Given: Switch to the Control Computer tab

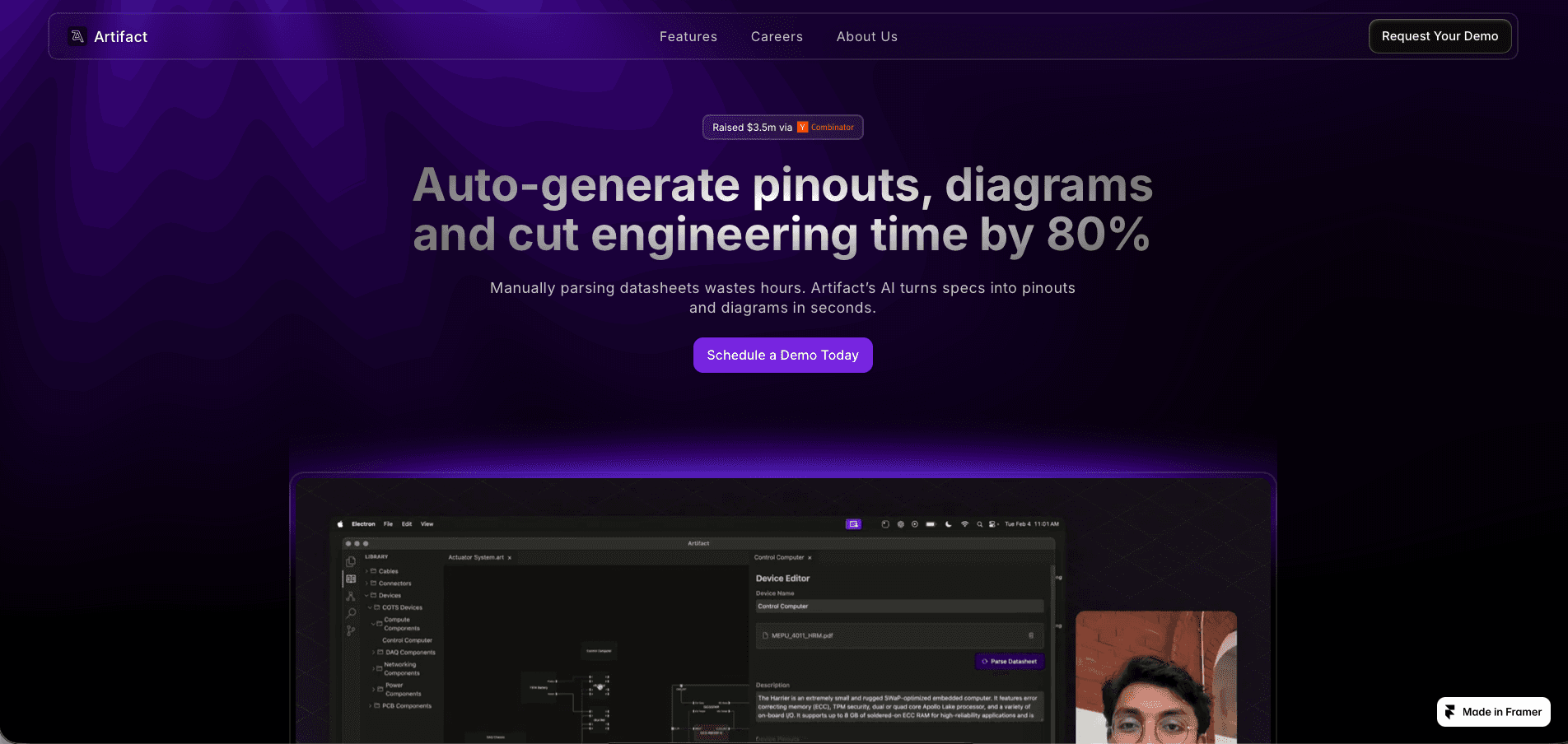Looking at the screenshot, I should click(x=779, y=557).
